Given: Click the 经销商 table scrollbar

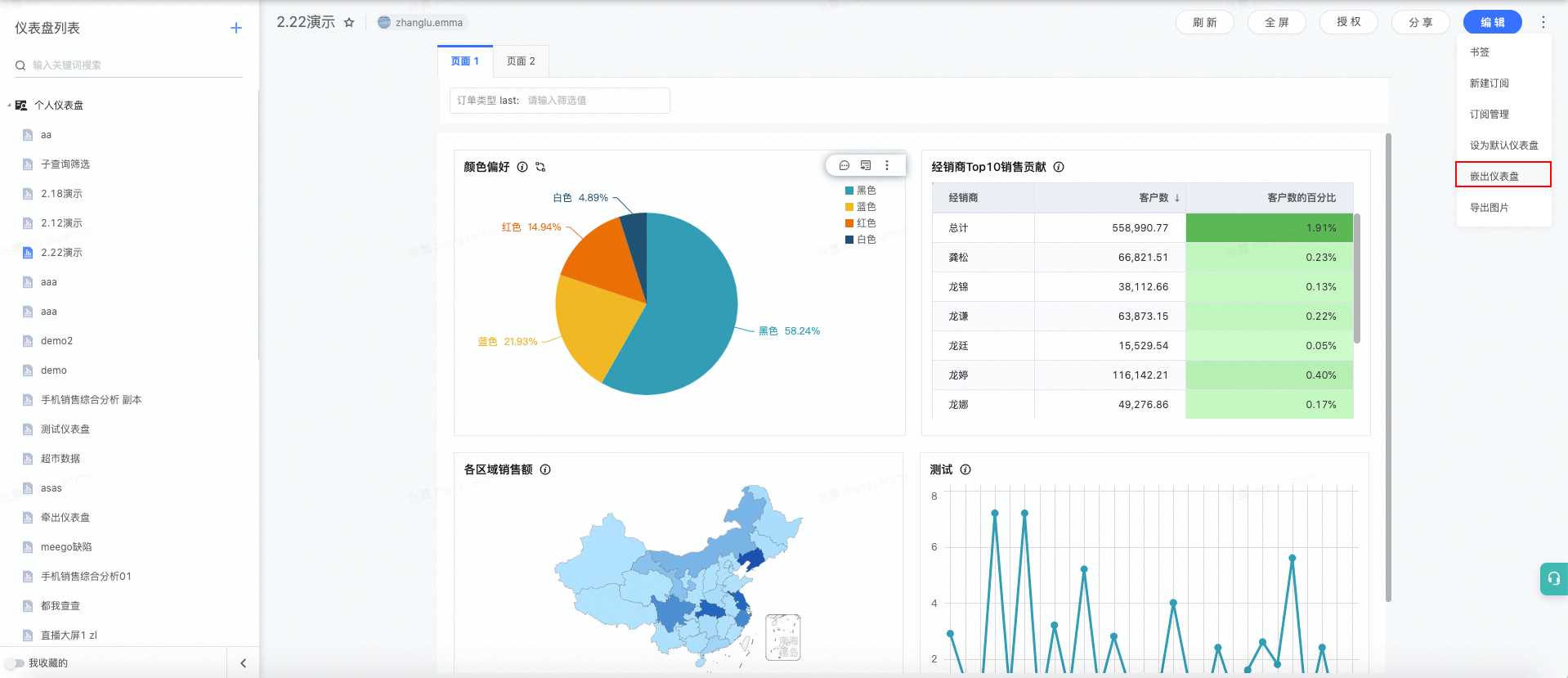Looking at the screenshot, I should [1357, 278].
